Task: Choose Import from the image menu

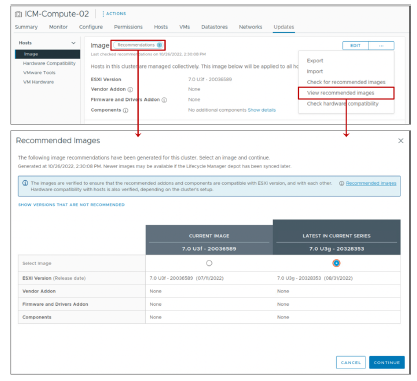Action: pos(315,71)
